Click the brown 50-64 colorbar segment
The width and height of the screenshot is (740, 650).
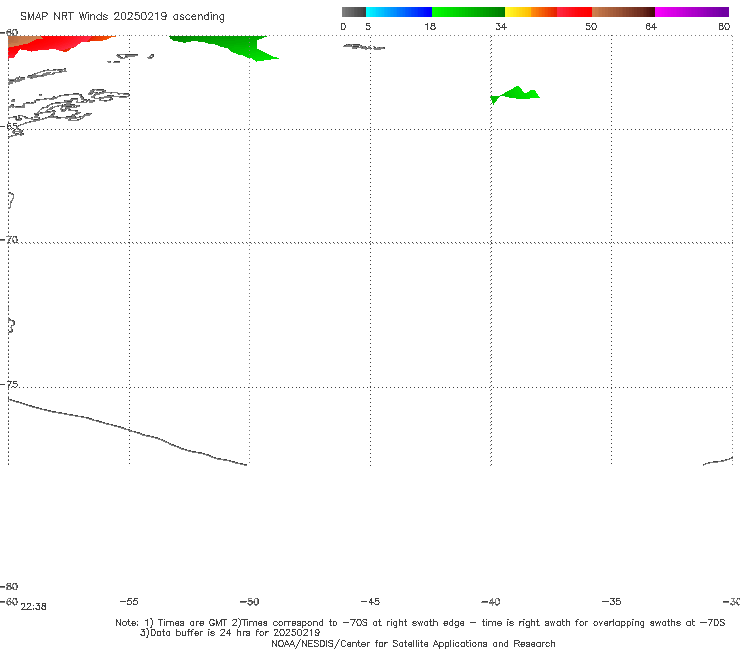(x=623, y=12)
